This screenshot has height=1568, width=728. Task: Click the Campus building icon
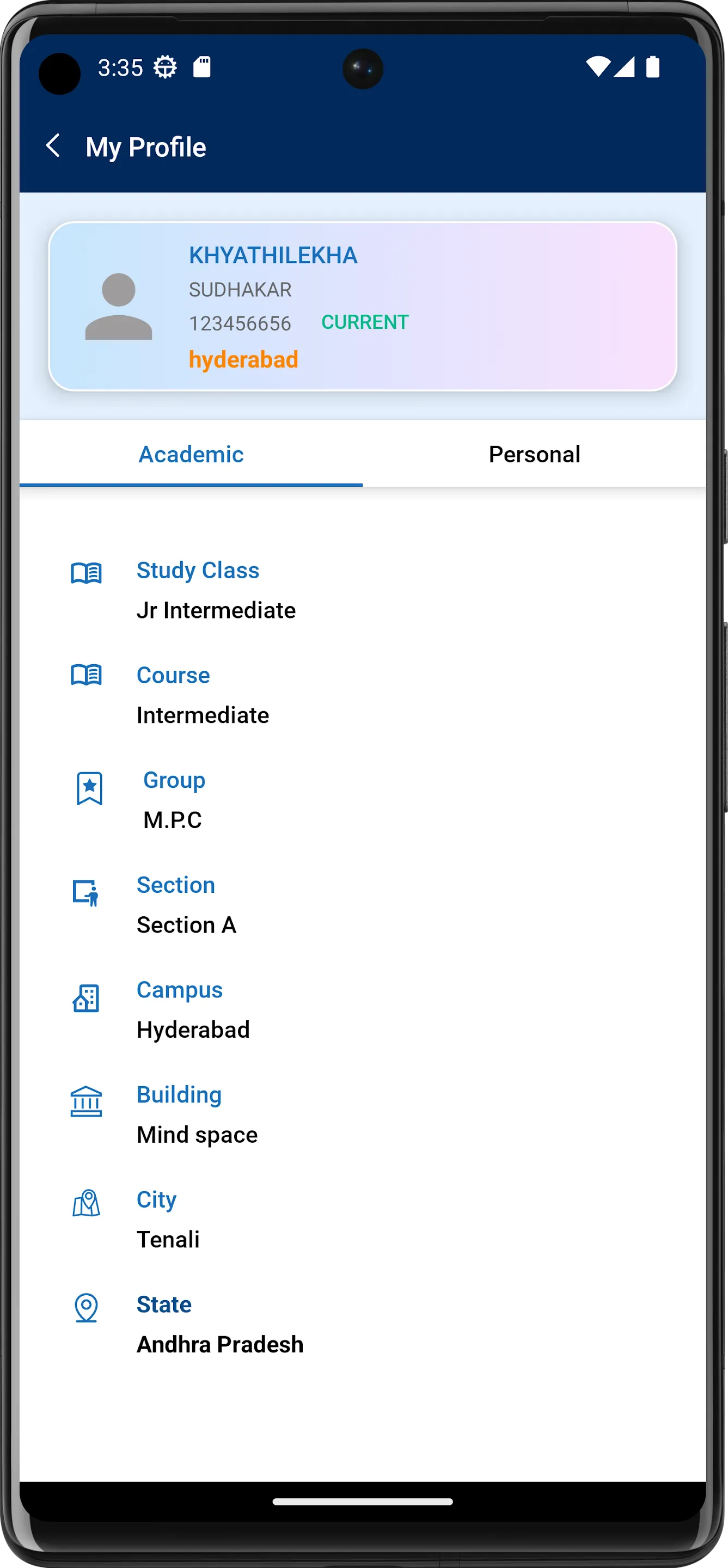[x=86, y=999]
